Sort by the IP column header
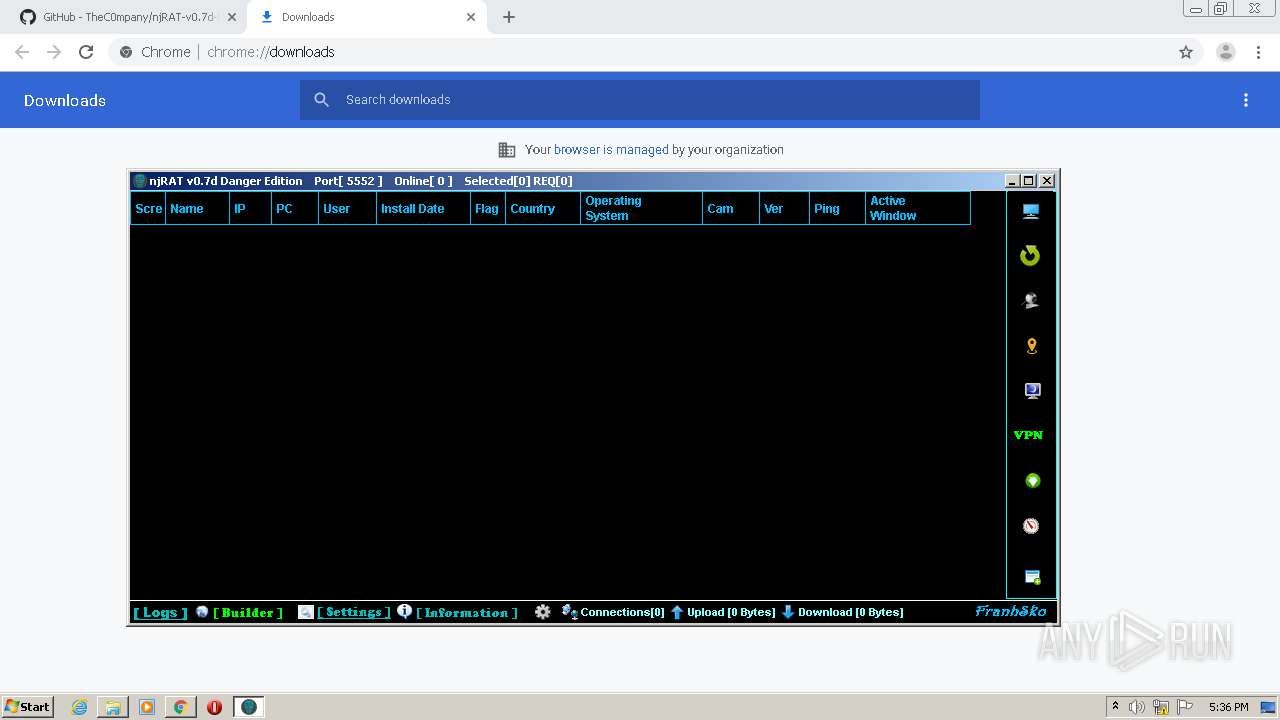 click(250, 208)
